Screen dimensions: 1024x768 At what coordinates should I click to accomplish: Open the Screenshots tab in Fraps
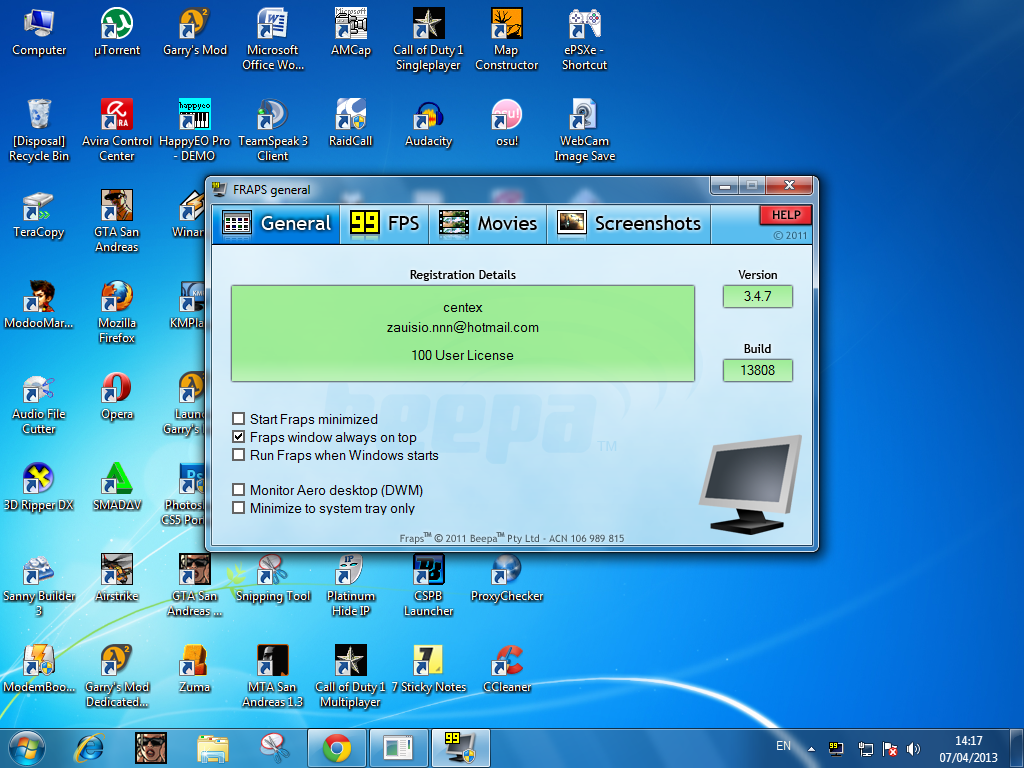click(628, 223)
